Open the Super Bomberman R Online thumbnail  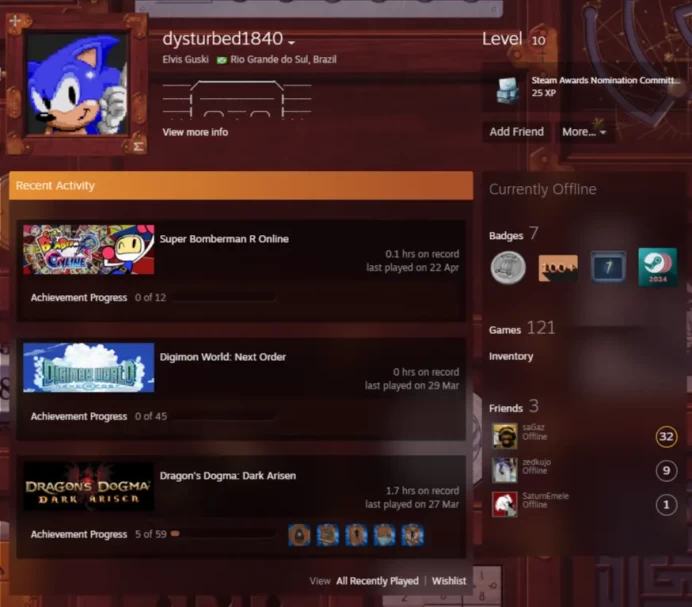[x=89, y=249]
